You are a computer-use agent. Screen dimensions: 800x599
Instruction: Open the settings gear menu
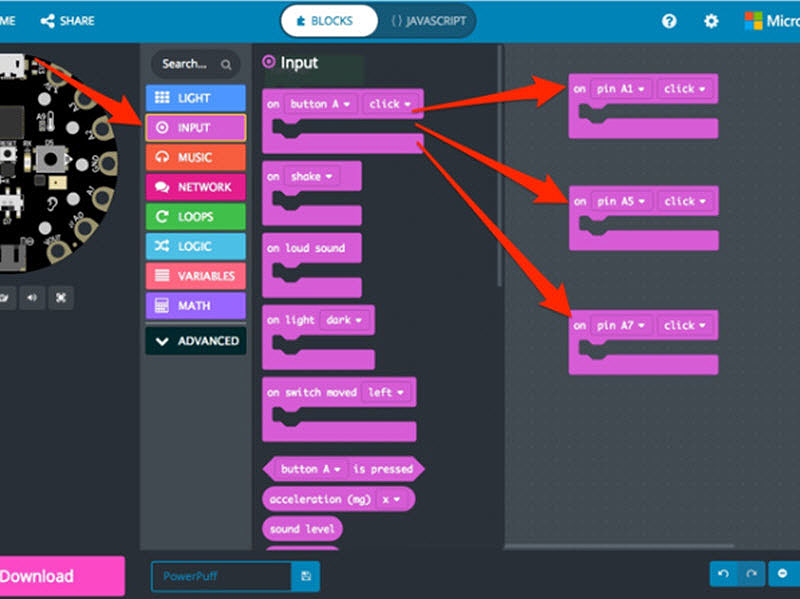[711, 21]
